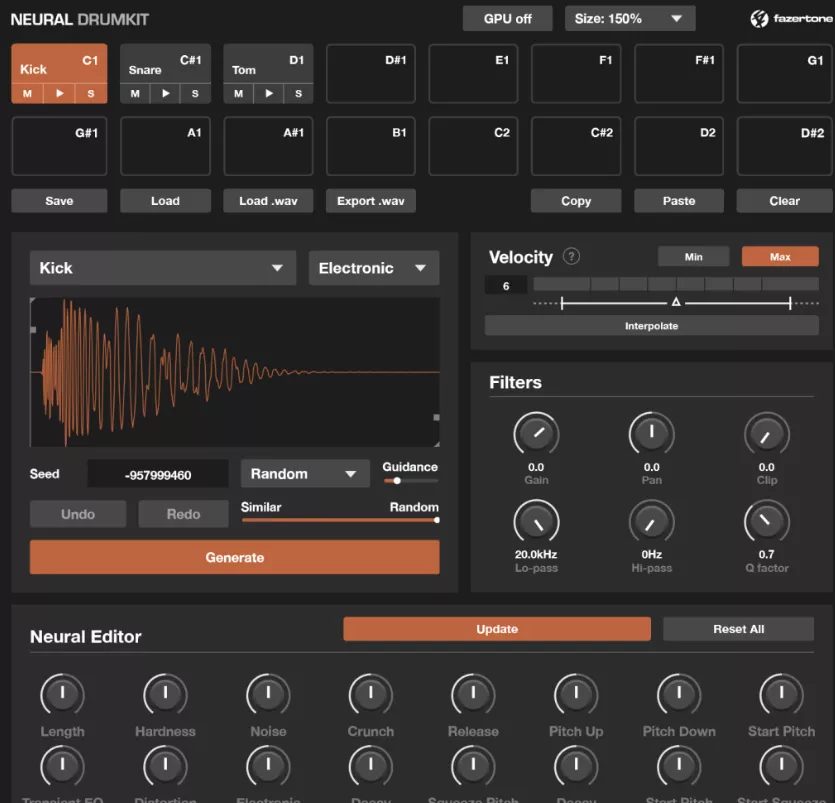The image size is (835, 803).
Task: Click the Noise knob
Action: click(268, 694)
